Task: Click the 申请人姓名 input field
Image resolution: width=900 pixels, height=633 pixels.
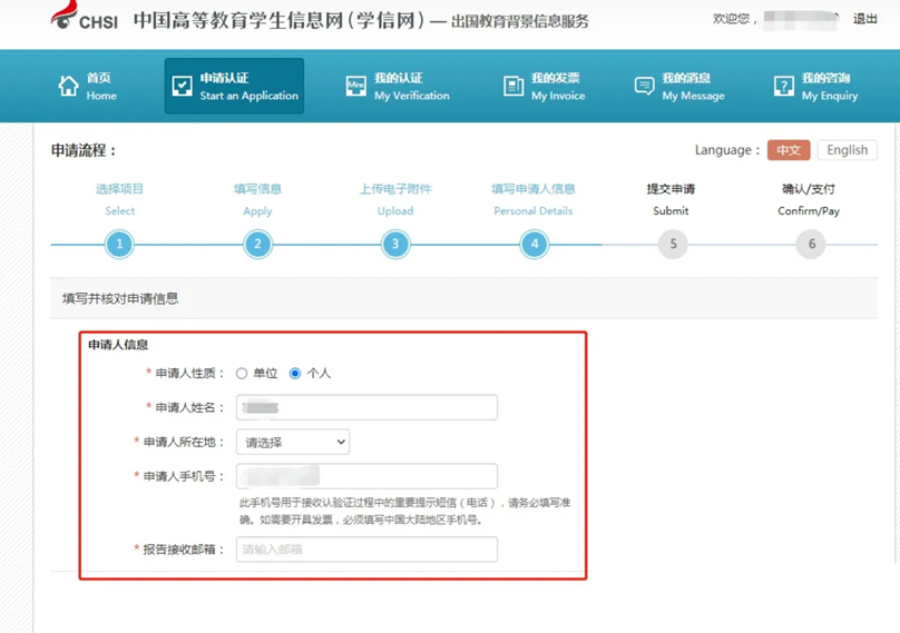Action: click(367, 407)
